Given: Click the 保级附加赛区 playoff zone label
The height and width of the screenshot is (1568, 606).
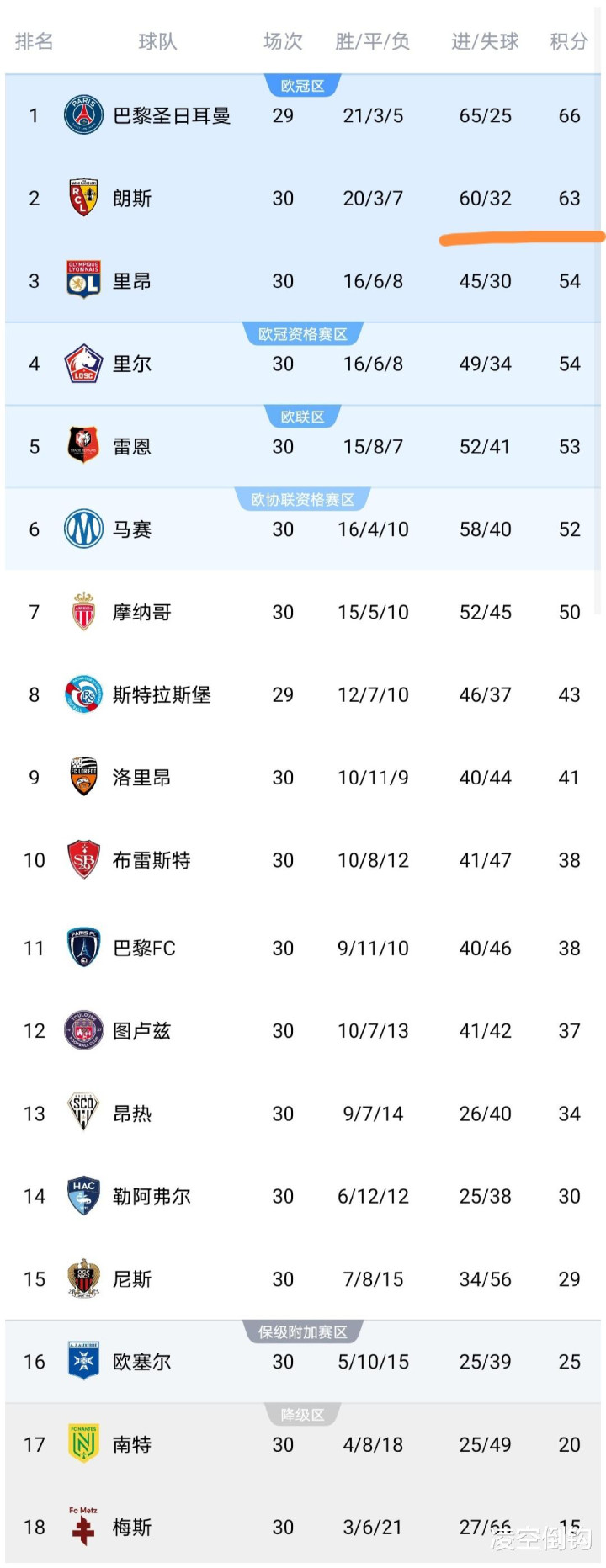Looking at the screenshot, I should pyautogui.click(x=302, y=1332).
